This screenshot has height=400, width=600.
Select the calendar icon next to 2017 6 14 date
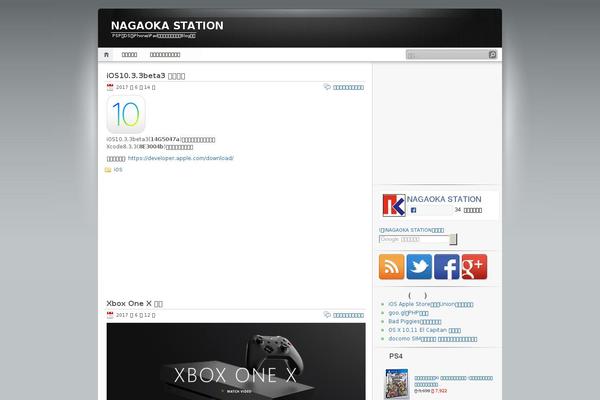(110, 87)
